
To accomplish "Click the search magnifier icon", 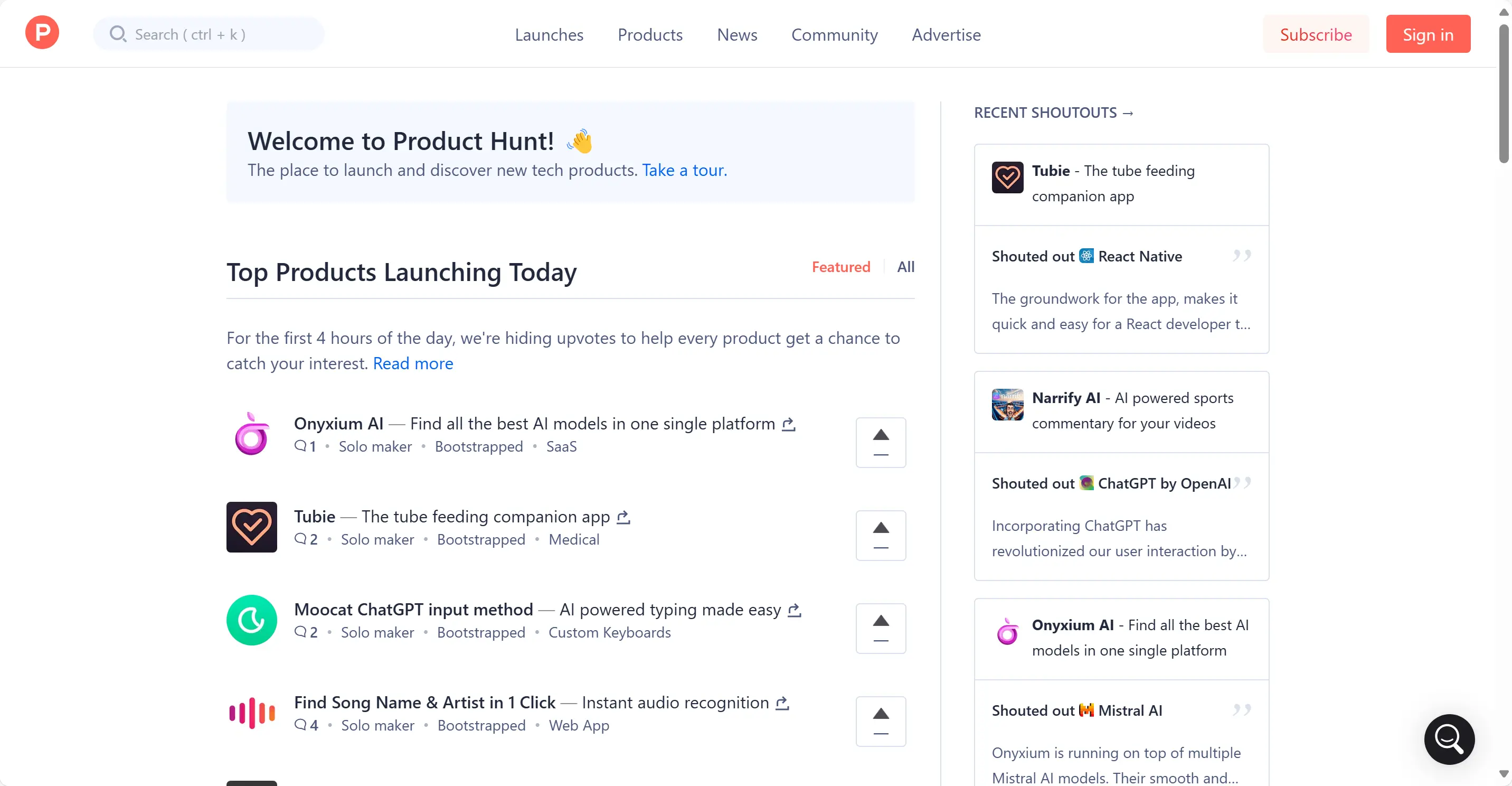I will coord(118,33).
